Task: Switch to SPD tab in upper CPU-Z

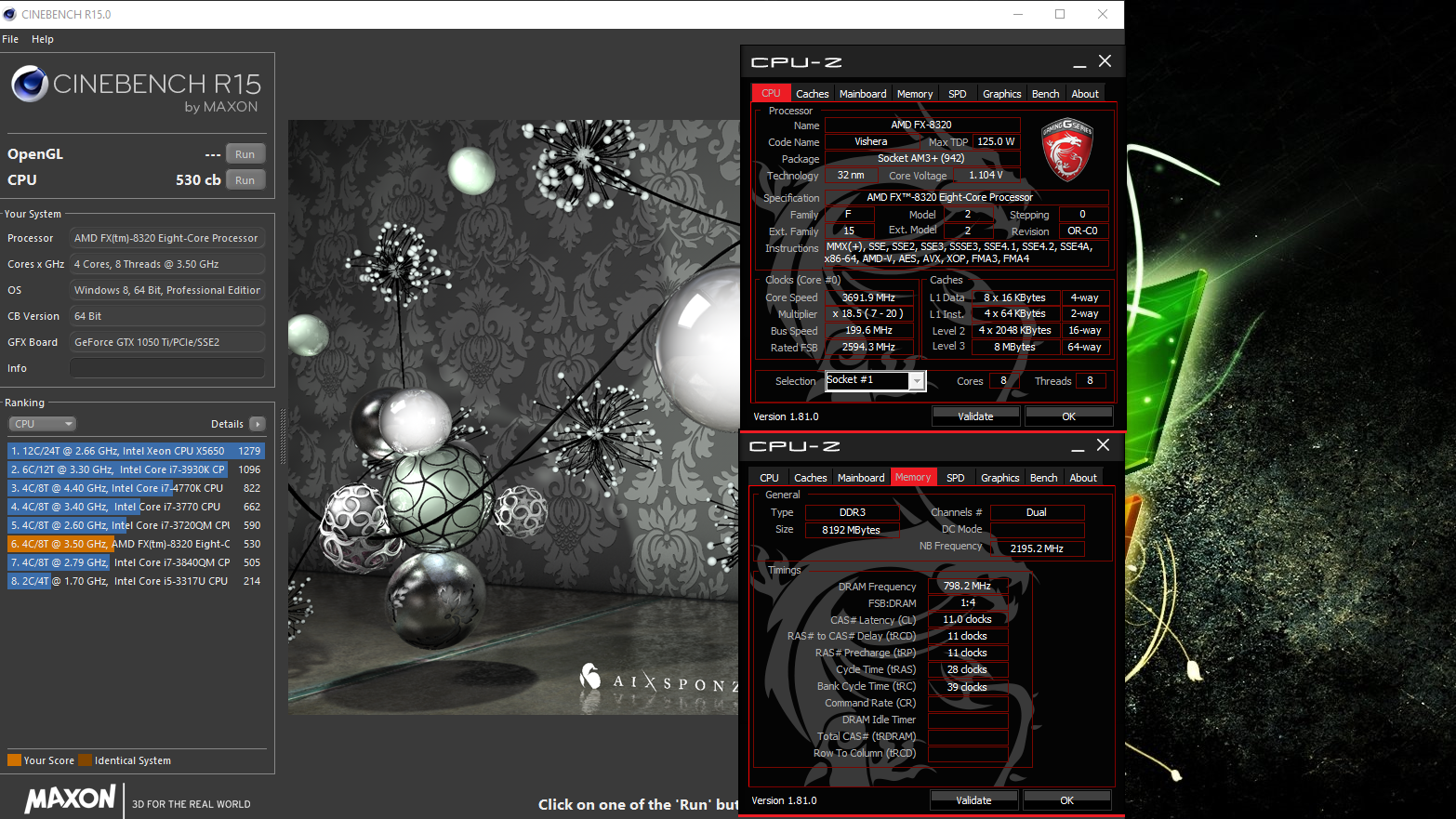Action: click(x=958, y=94)
